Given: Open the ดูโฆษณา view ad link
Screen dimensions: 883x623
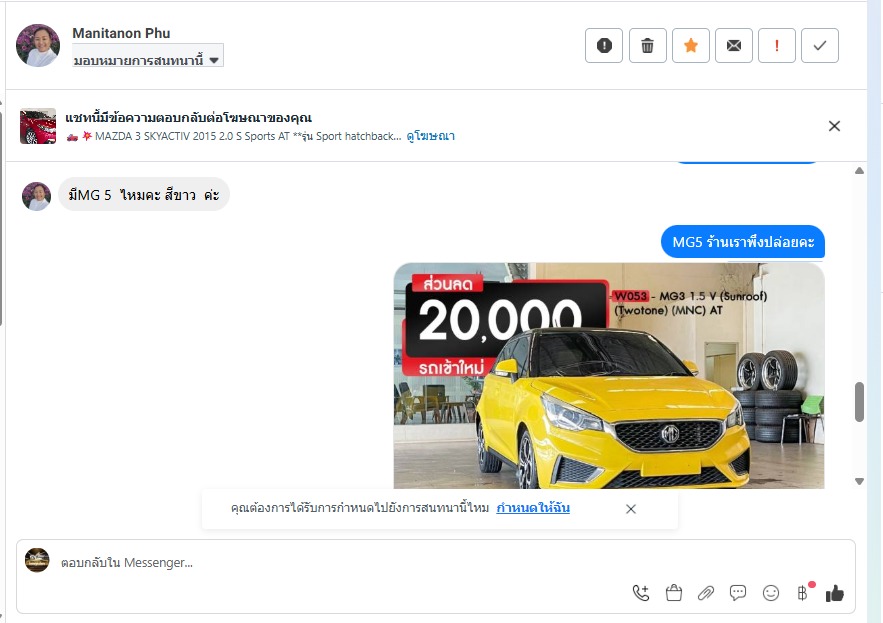Looking at the screenshot, I should (431, 136).
